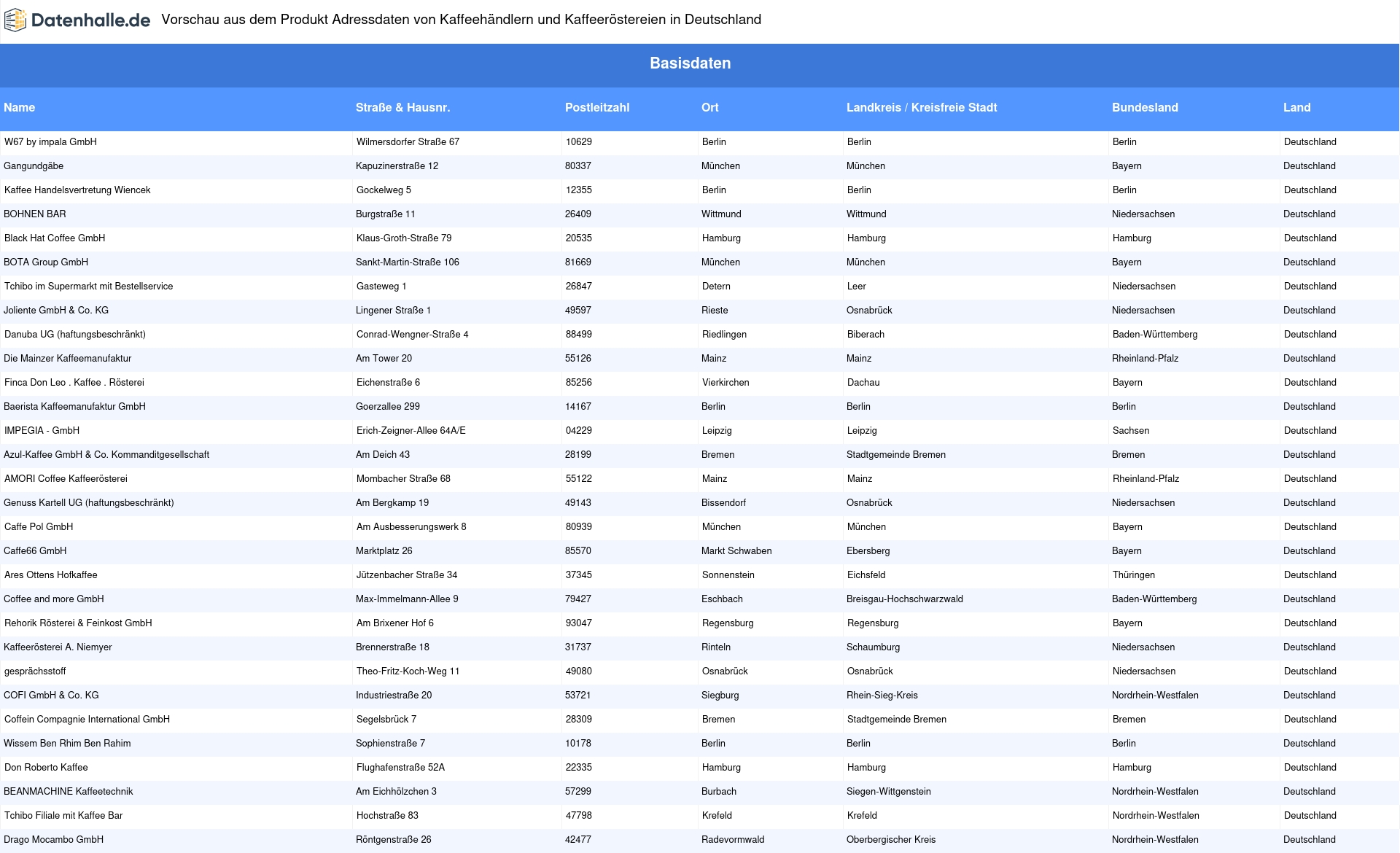Select Baerista Kaffeemanufaktur GmbH

(74, 407)
